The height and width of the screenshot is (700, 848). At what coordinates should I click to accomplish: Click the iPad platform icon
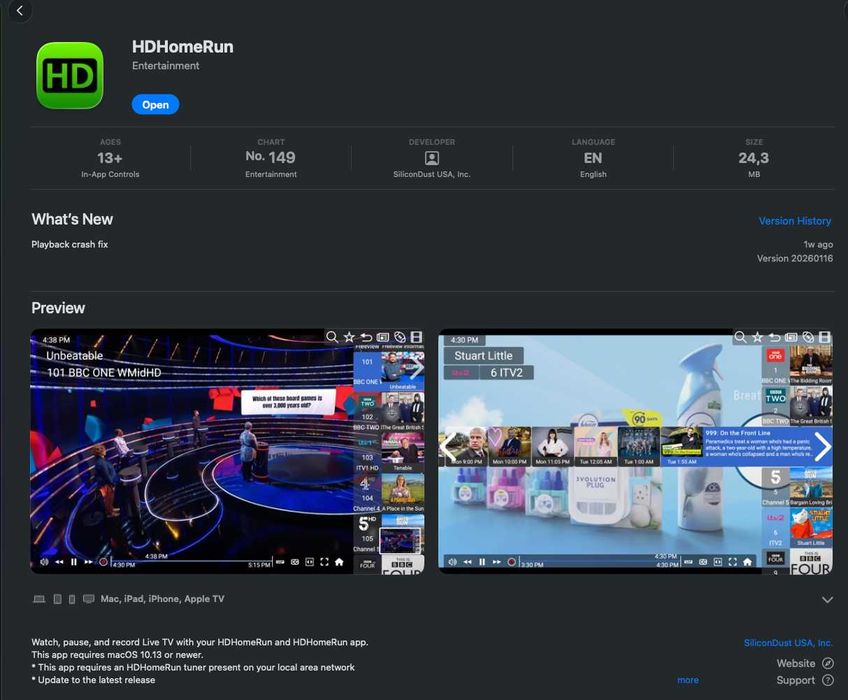pos(57,599)
